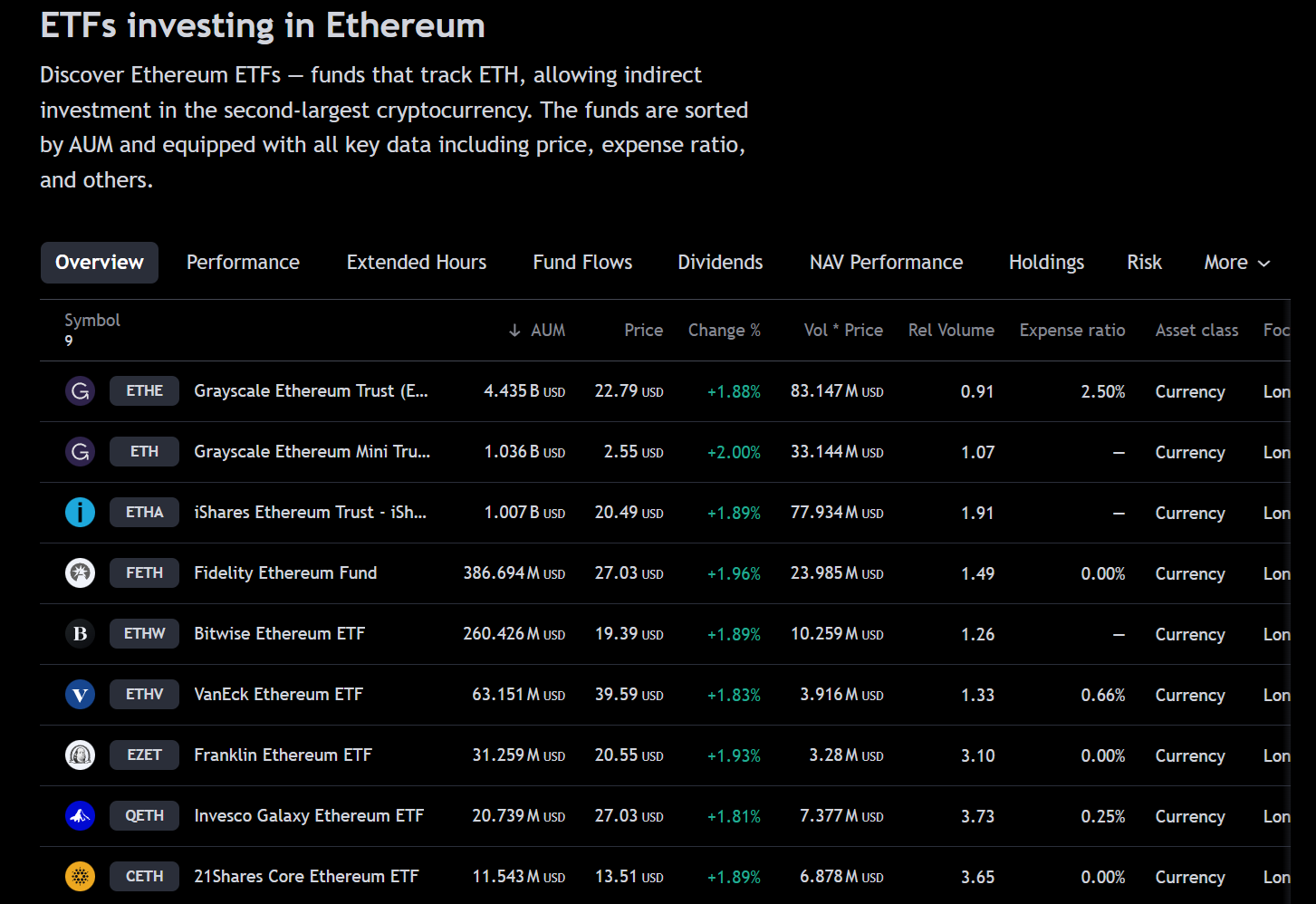The height and width of the screenshot is (904, 1316).
Task: Click the +1.96% change cell
Action: (x=734, y=574)
